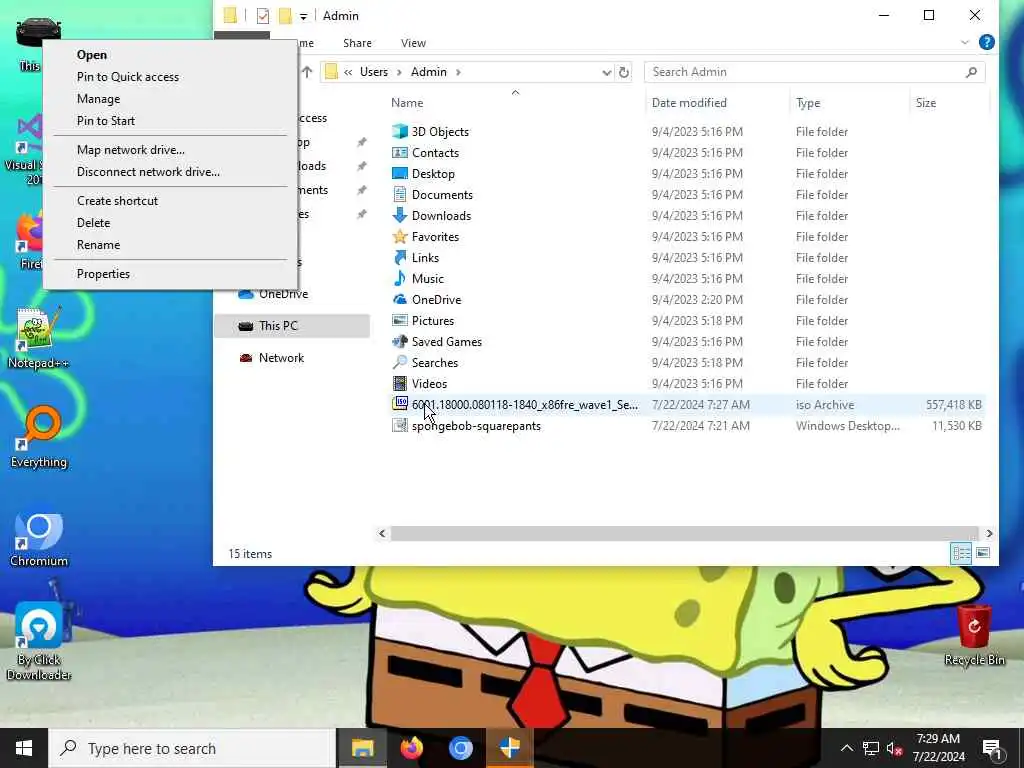Viewport: 1024px width, 768px height.
Task: Select the Contacts folder icon
Action: 400,152
